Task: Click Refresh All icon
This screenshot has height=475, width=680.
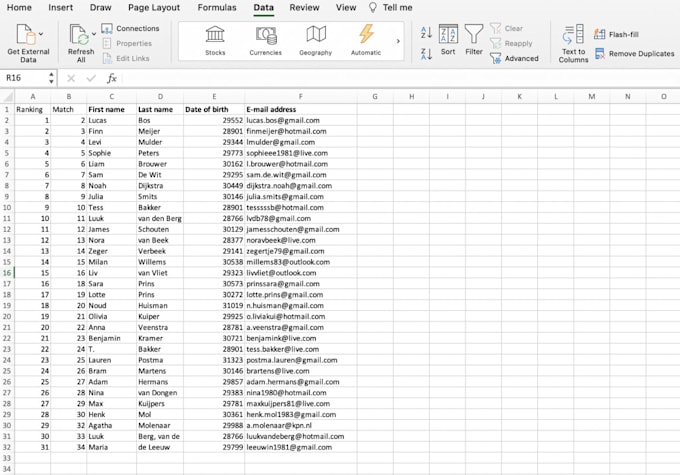Action: click(79, 35)
